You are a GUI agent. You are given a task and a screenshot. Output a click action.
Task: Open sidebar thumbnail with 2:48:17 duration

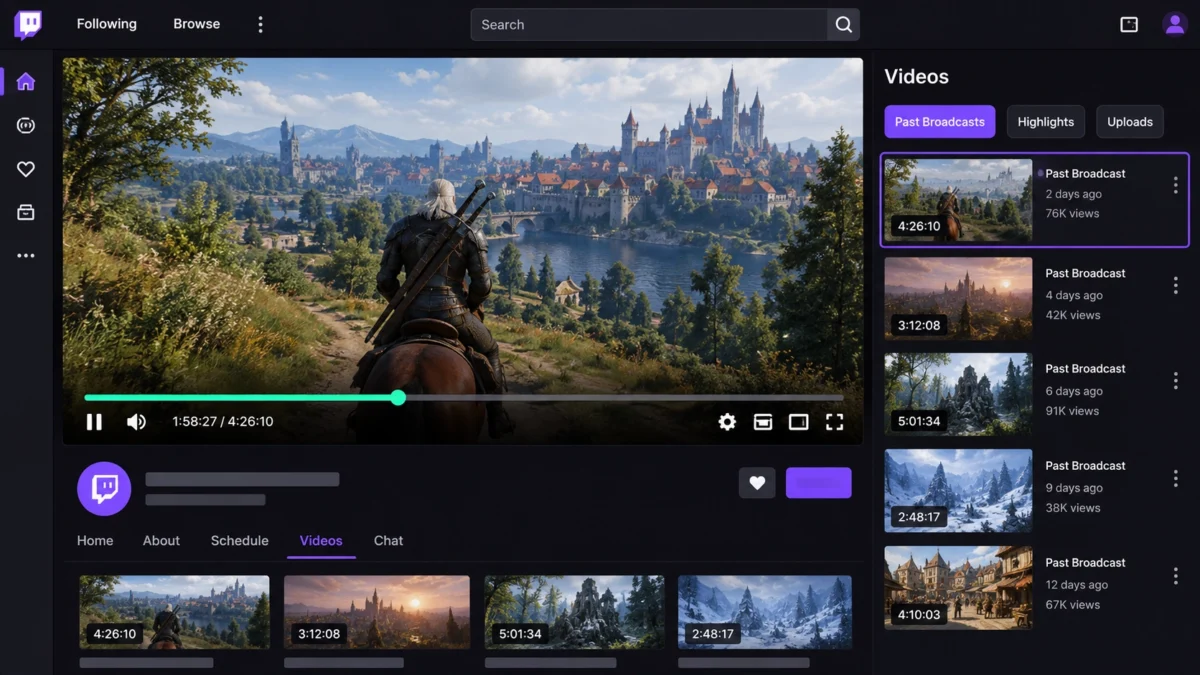958,491
